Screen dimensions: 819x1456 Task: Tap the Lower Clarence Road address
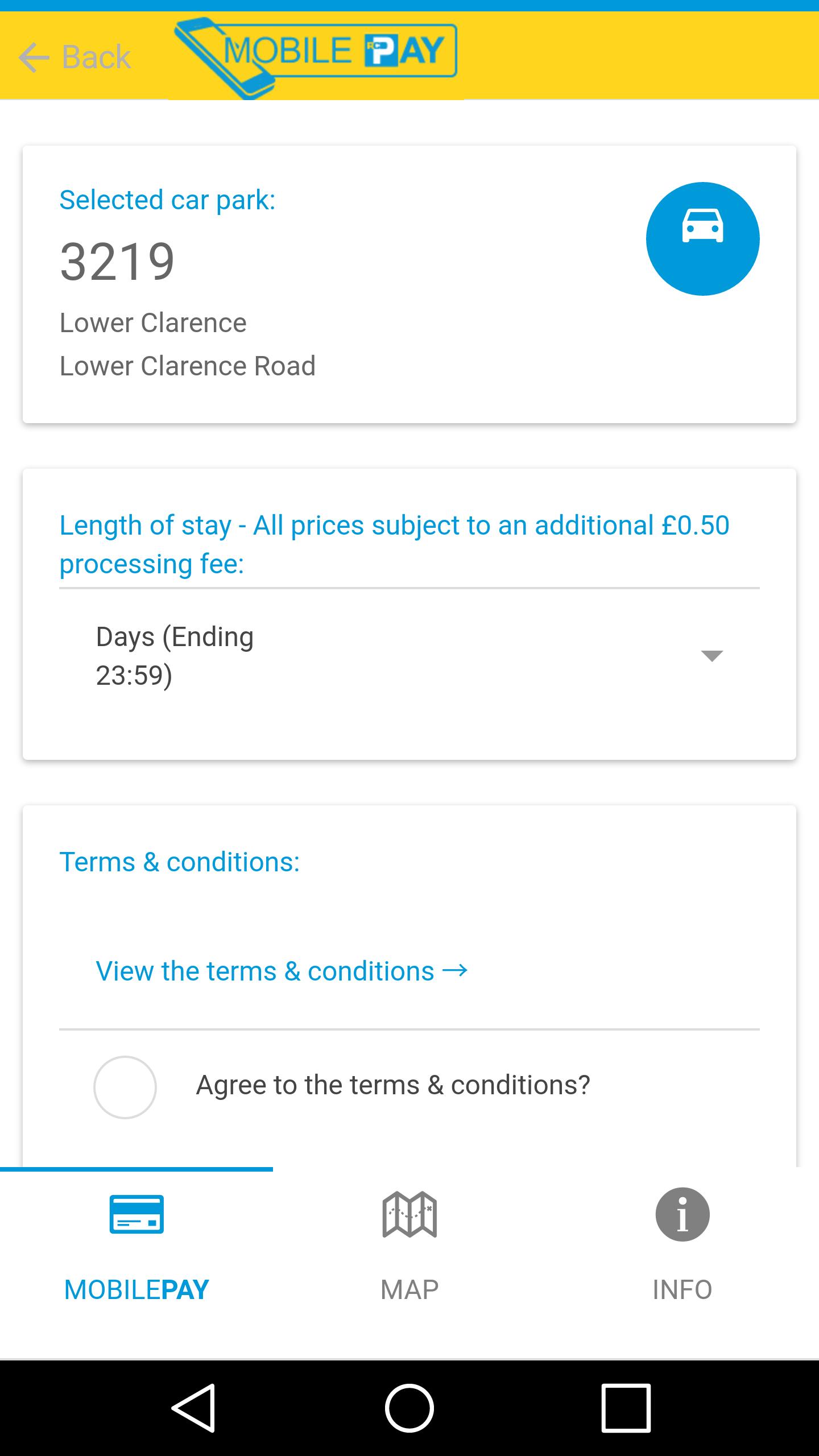click(188, 366)
